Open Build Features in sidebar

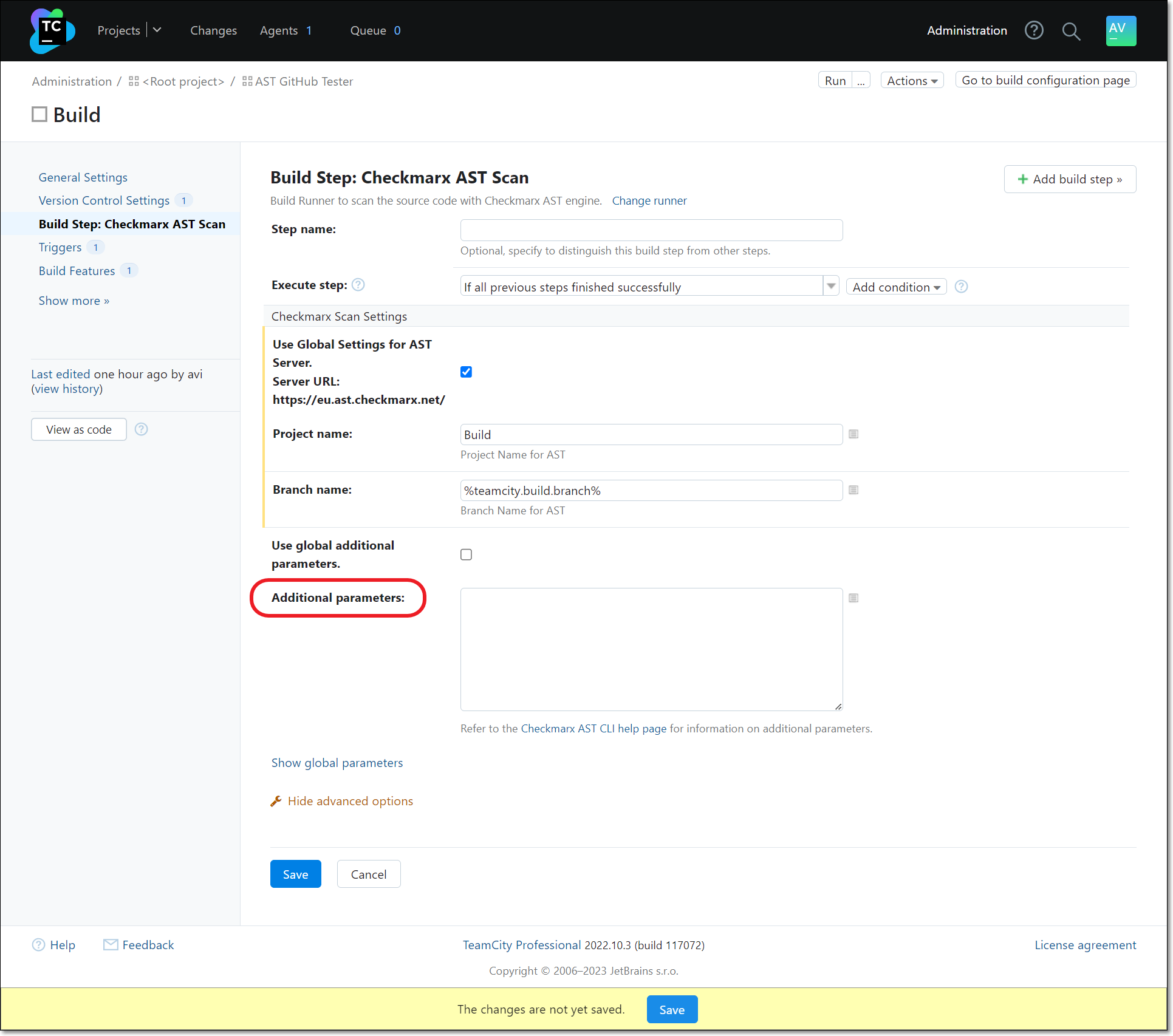point(77,271)
